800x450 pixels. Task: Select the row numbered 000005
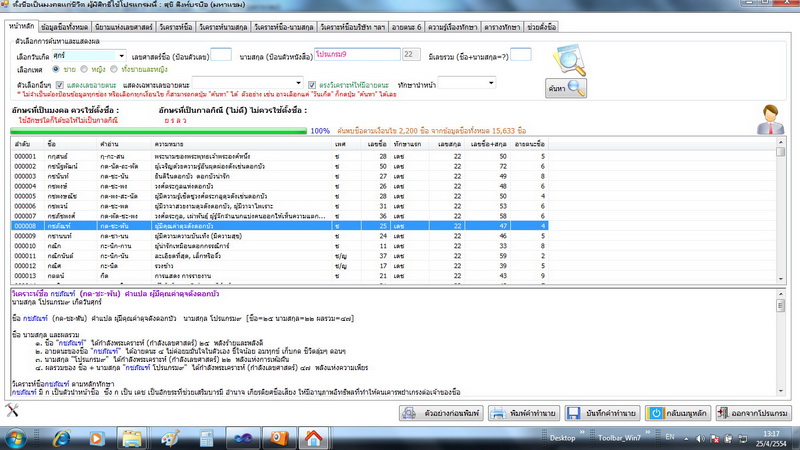tap(280, 196)
